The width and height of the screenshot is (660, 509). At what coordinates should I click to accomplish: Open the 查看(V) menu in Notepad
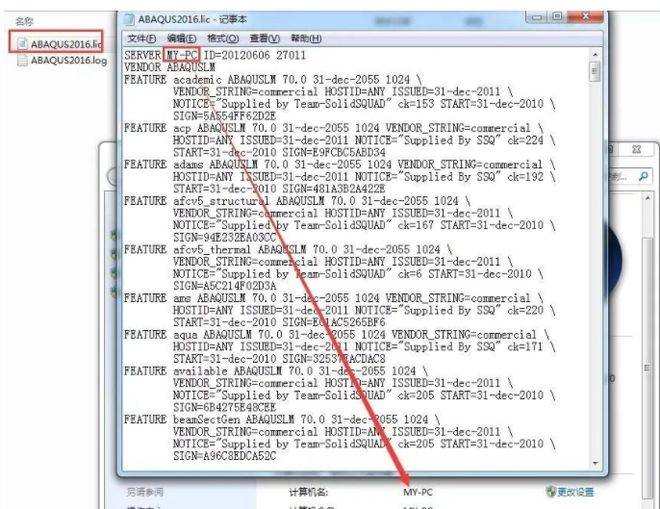click(265, 39)
